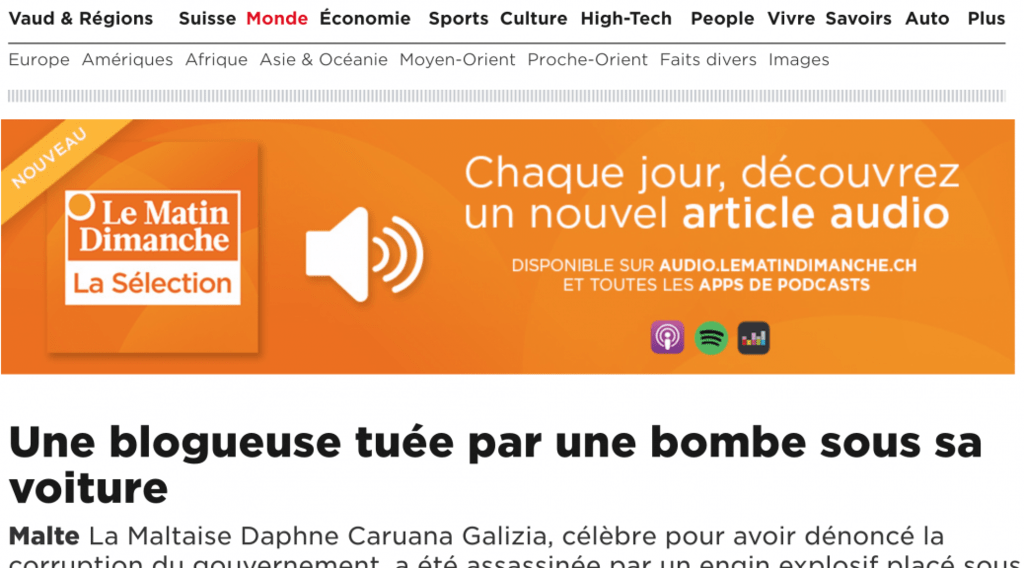Select the Économie menu item

tap(365, 18)
